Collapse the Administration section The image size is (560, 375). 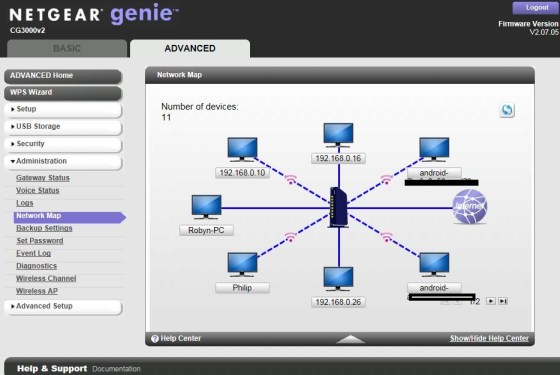pos(63,161)
